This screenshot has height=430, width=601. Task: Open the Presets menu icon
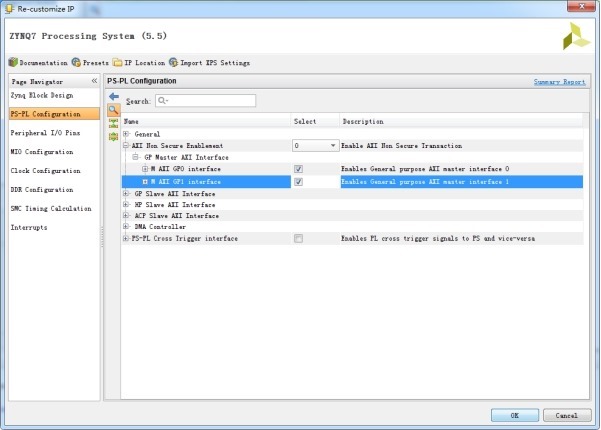coord(76,62)
